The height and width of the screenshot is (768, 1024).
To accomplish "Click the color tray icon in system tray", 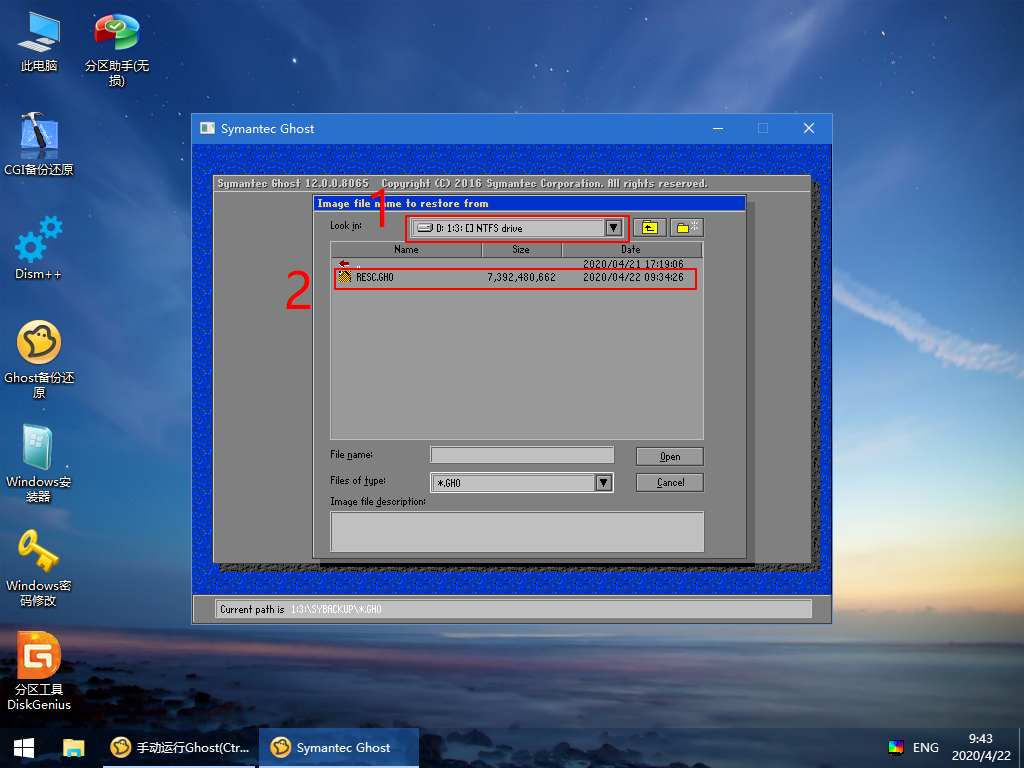I will coord(896,747).
